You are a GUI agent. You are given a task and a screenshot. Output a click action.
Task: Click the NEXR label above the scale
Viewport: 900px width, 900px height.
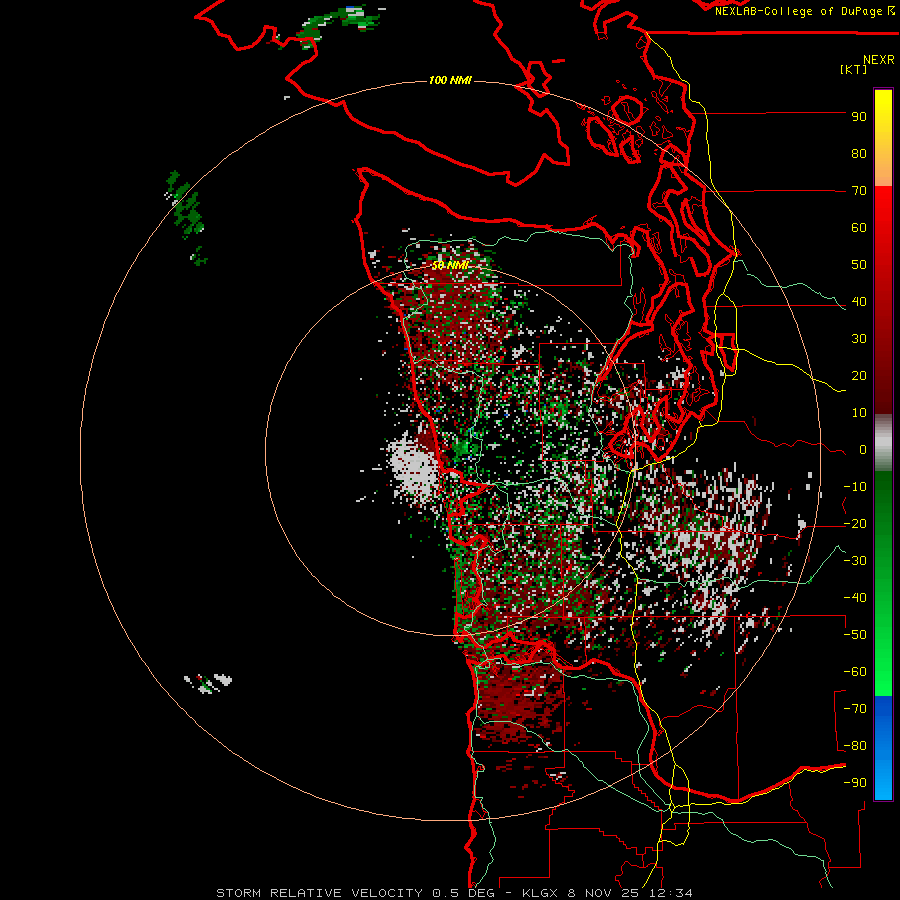[x=879, y=60]
